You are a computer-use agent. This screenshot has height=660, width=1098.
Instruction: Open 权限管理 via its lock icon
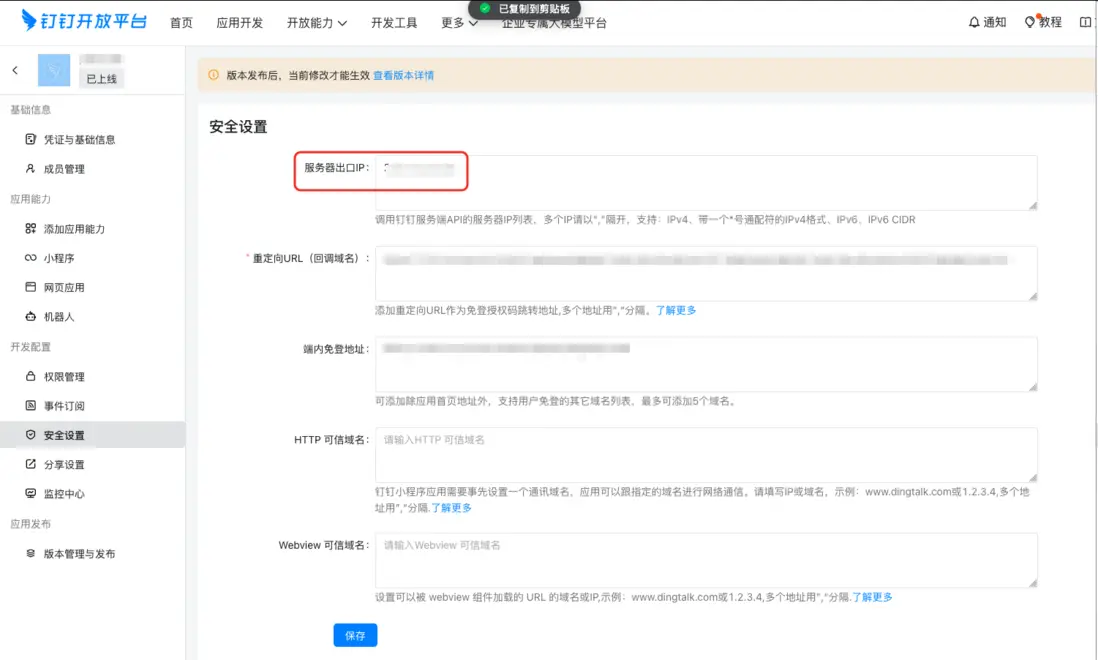click(32, 377)
